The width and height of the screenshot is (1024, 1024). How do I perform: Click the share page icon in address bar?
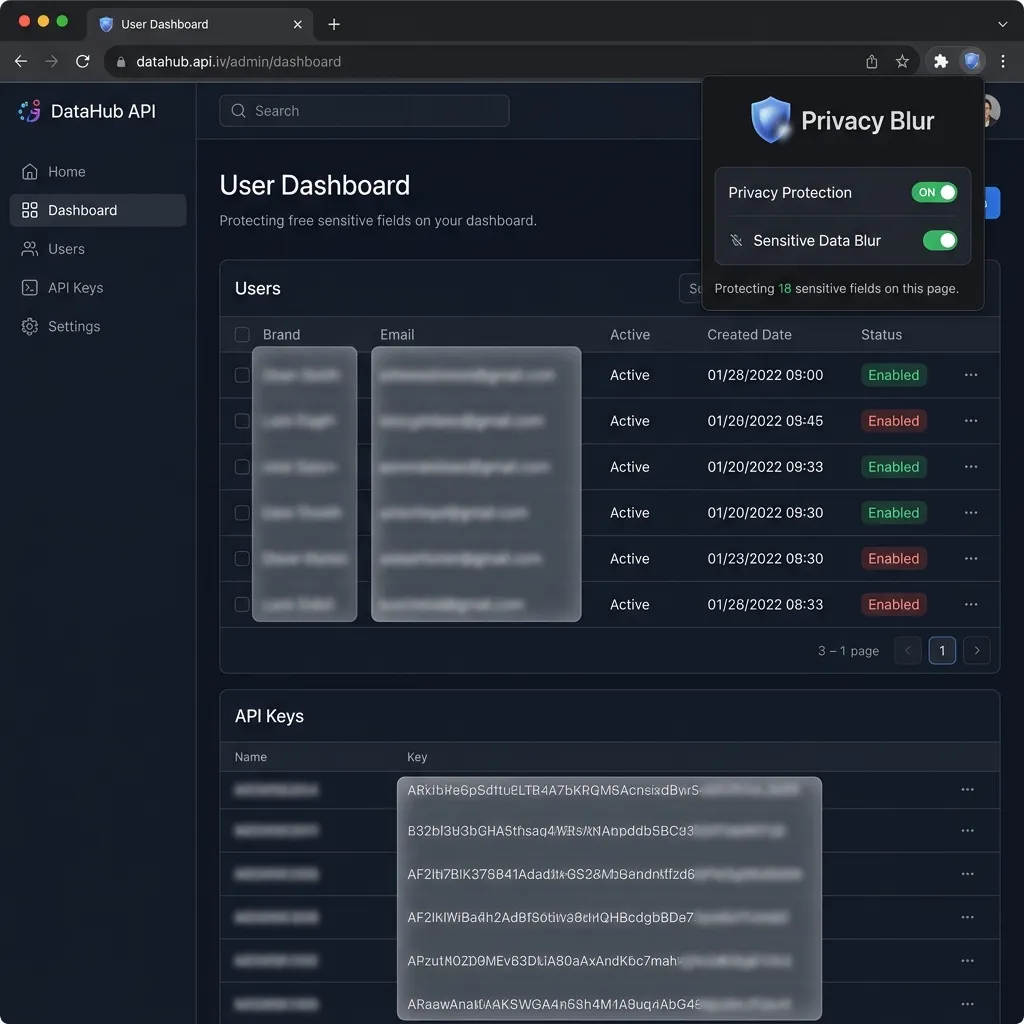[872, 61]
